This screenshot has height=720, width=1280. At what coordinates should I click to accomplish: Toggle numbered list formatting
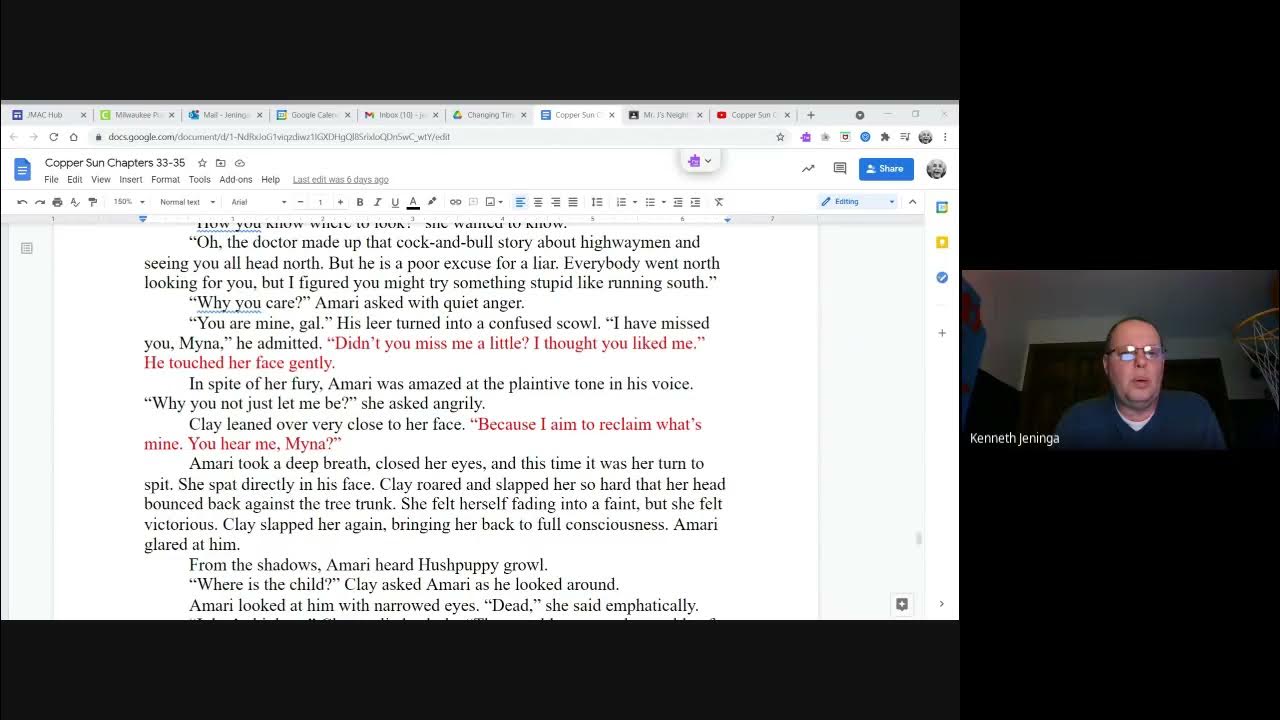(x=621, y=202)
